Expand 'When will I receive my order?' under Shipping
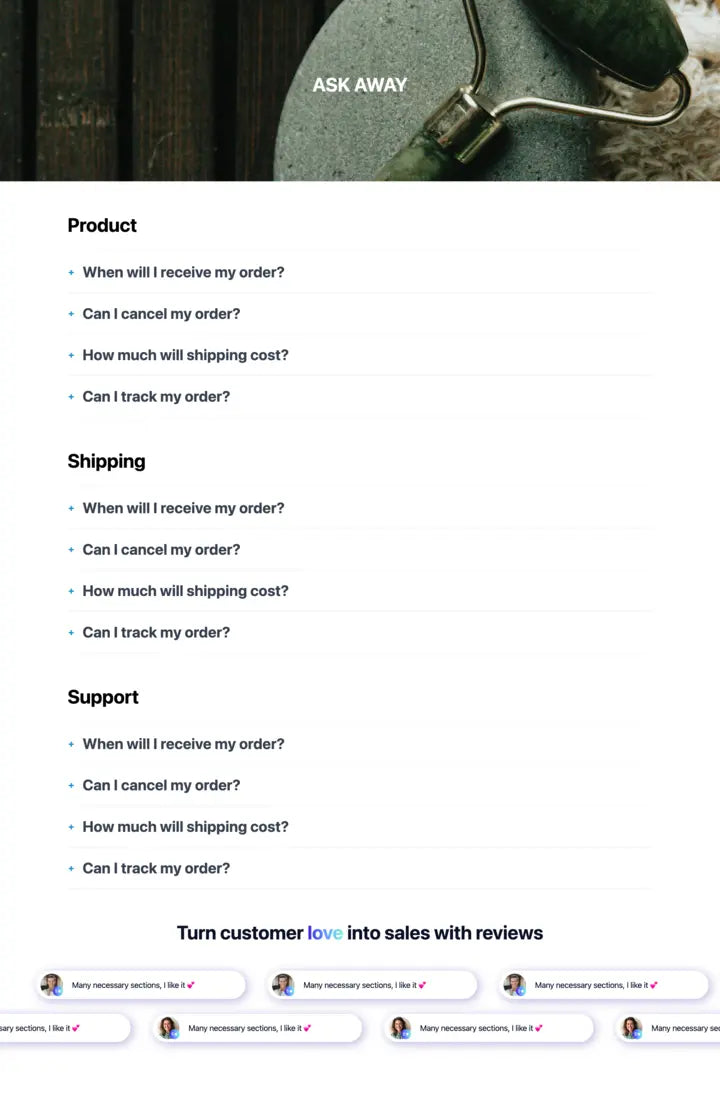Image resolution: width=720 pixels, height=1117 pixels. [x=183, y=508]
